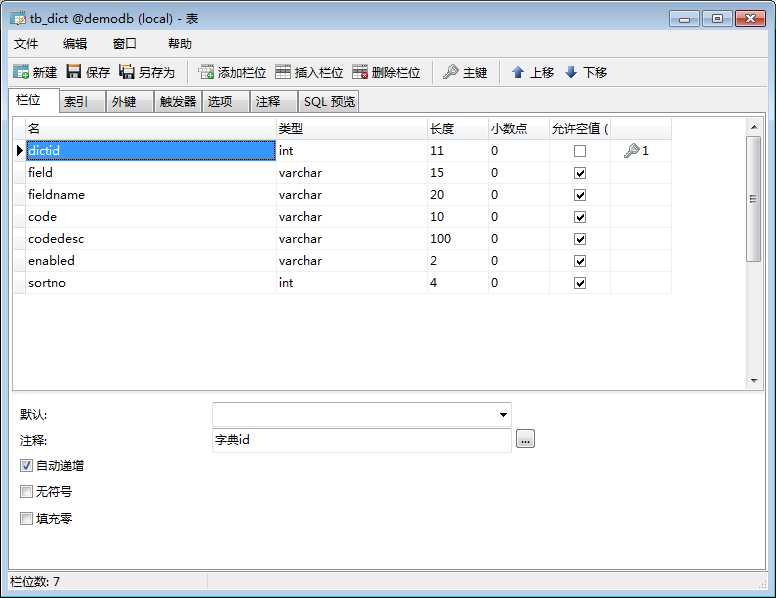The width and height of the screenshot is (776, 598).
Task: Switch to the SQL 预览 tab
Action: coord(329,101)
